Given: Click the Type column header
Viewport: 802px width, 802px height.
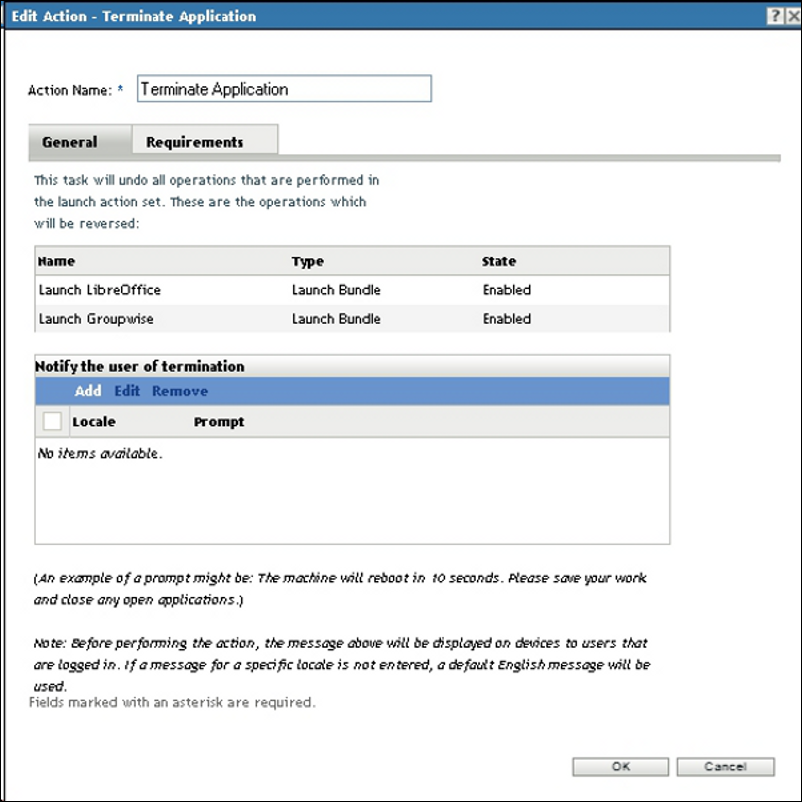Looking at the screenshot, I should pyautogui.click(x=308, y=261).
